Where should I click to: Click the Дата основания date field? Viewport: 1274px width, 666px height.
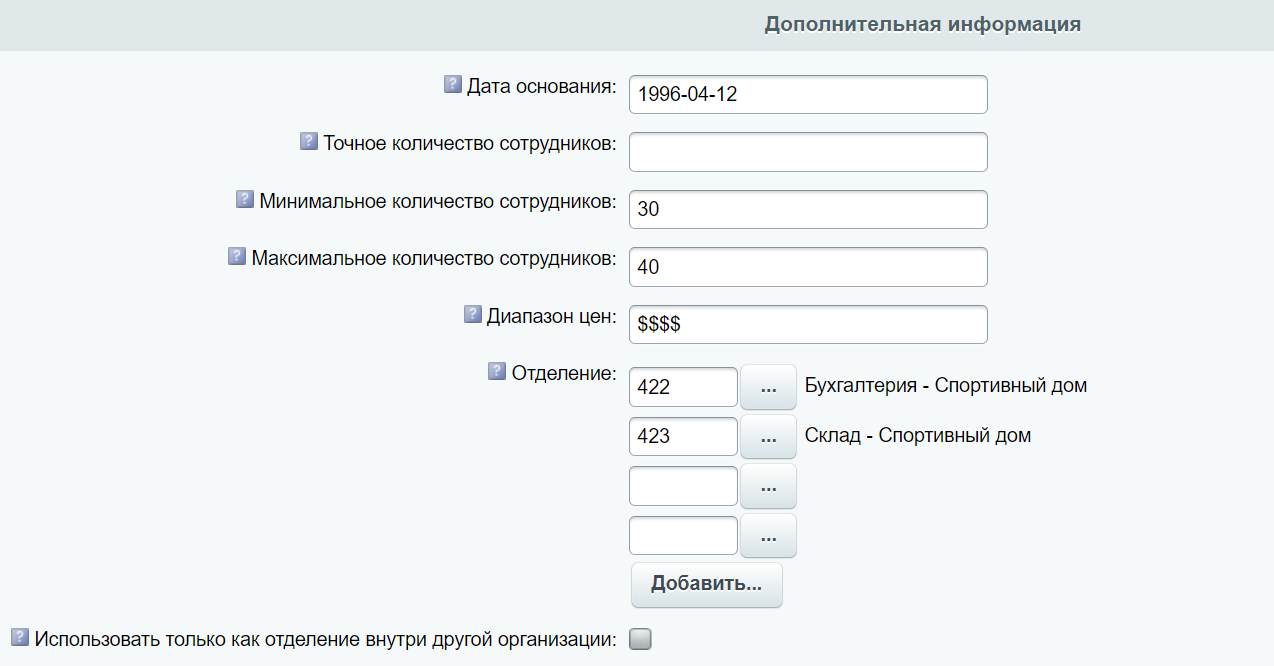(x=808, y=95)
